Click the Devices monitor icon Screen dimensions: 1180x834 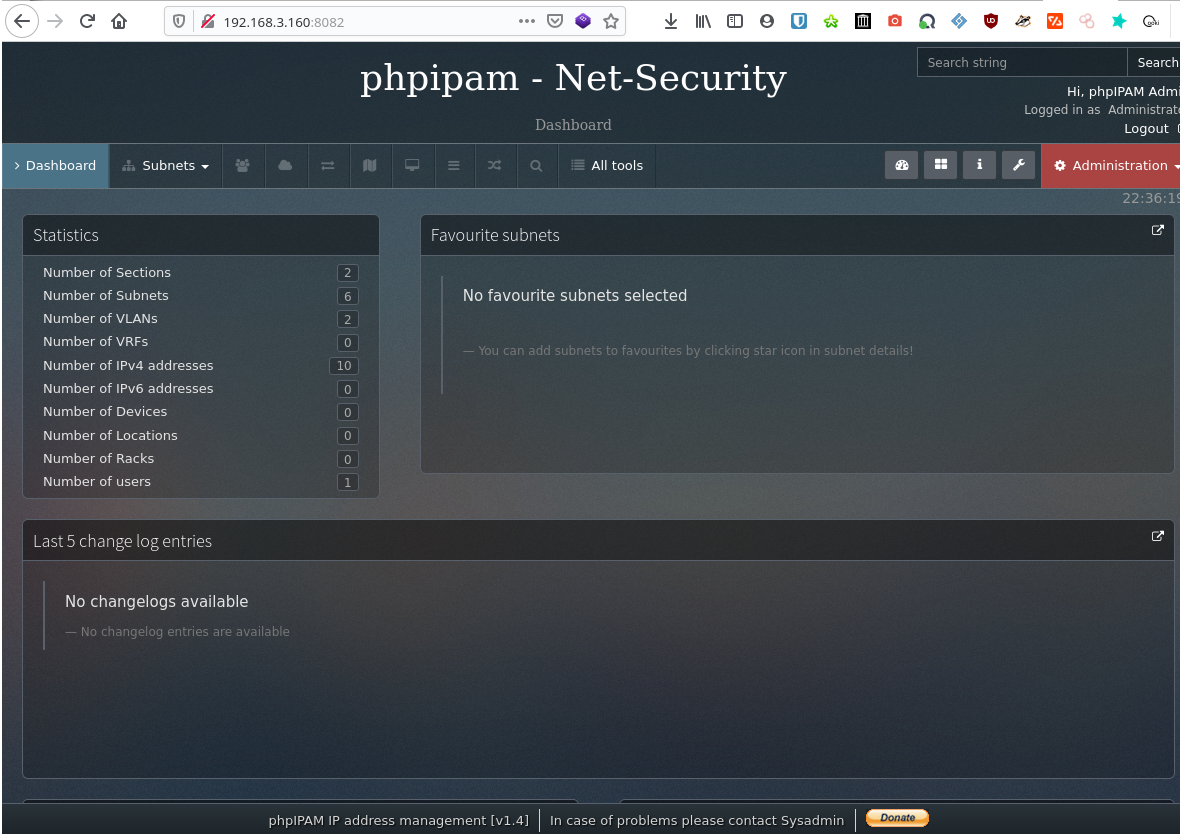click(413, 165)
